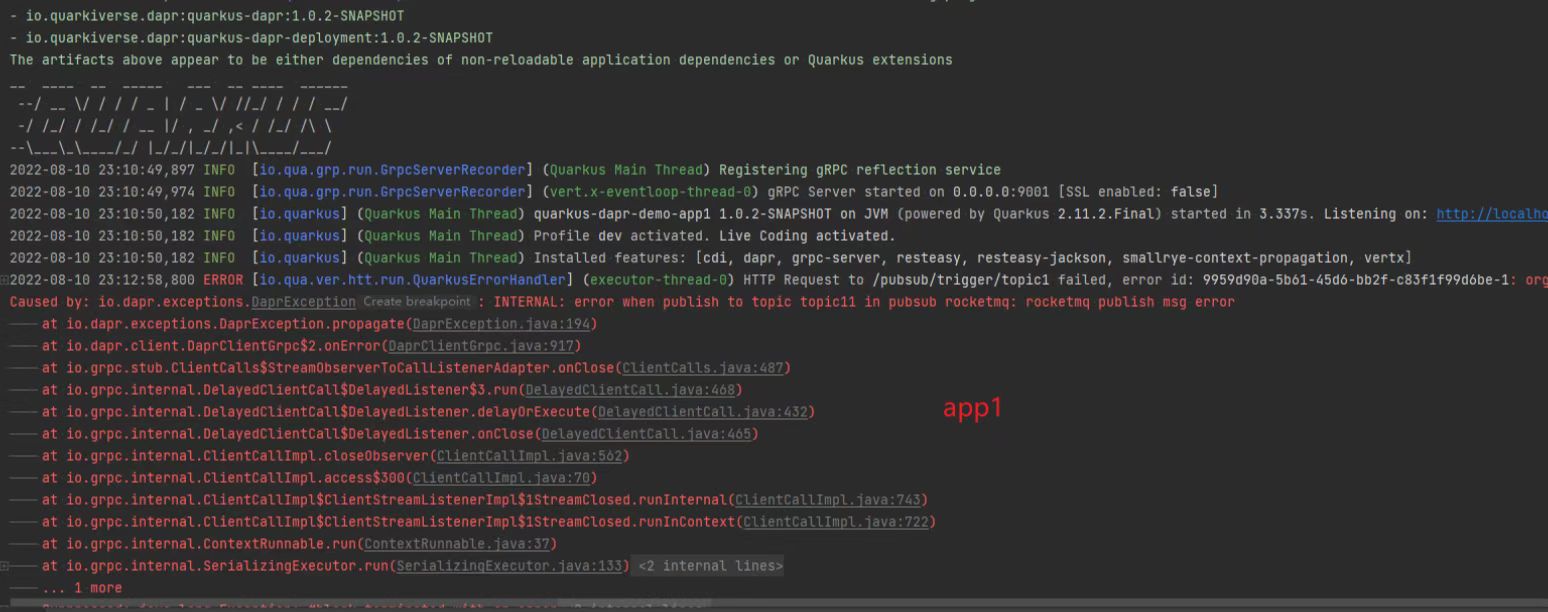The height and width of the screenshot is (612, 1548).
Task: Click io.quarkus on the Installed features row
Action: [300, 258]
